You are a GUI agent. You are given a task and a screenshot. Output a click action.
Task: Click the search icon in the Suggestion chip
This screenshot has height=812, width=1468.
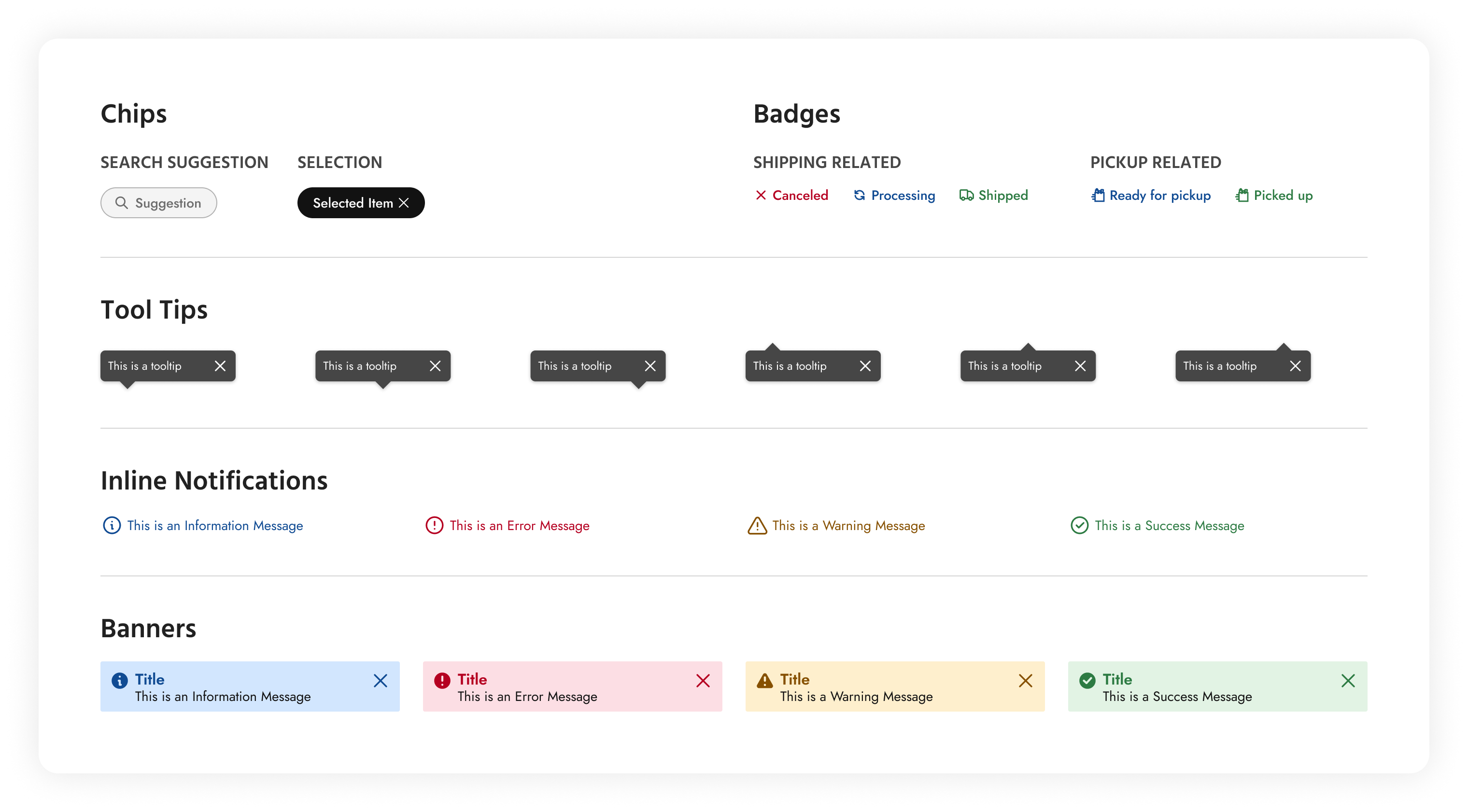tap(121, 202)
